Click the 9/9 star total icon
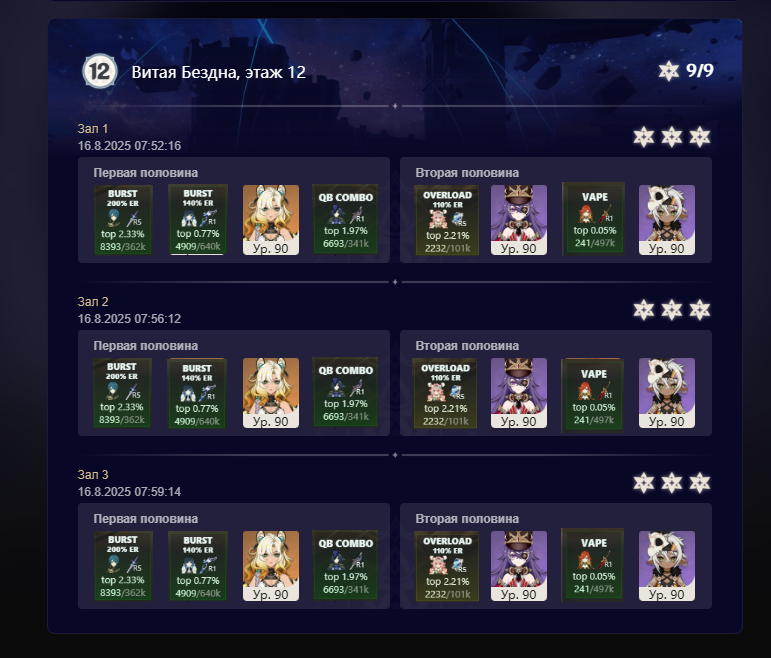This screenshot has width=771, height=658. tap(669, 71)
